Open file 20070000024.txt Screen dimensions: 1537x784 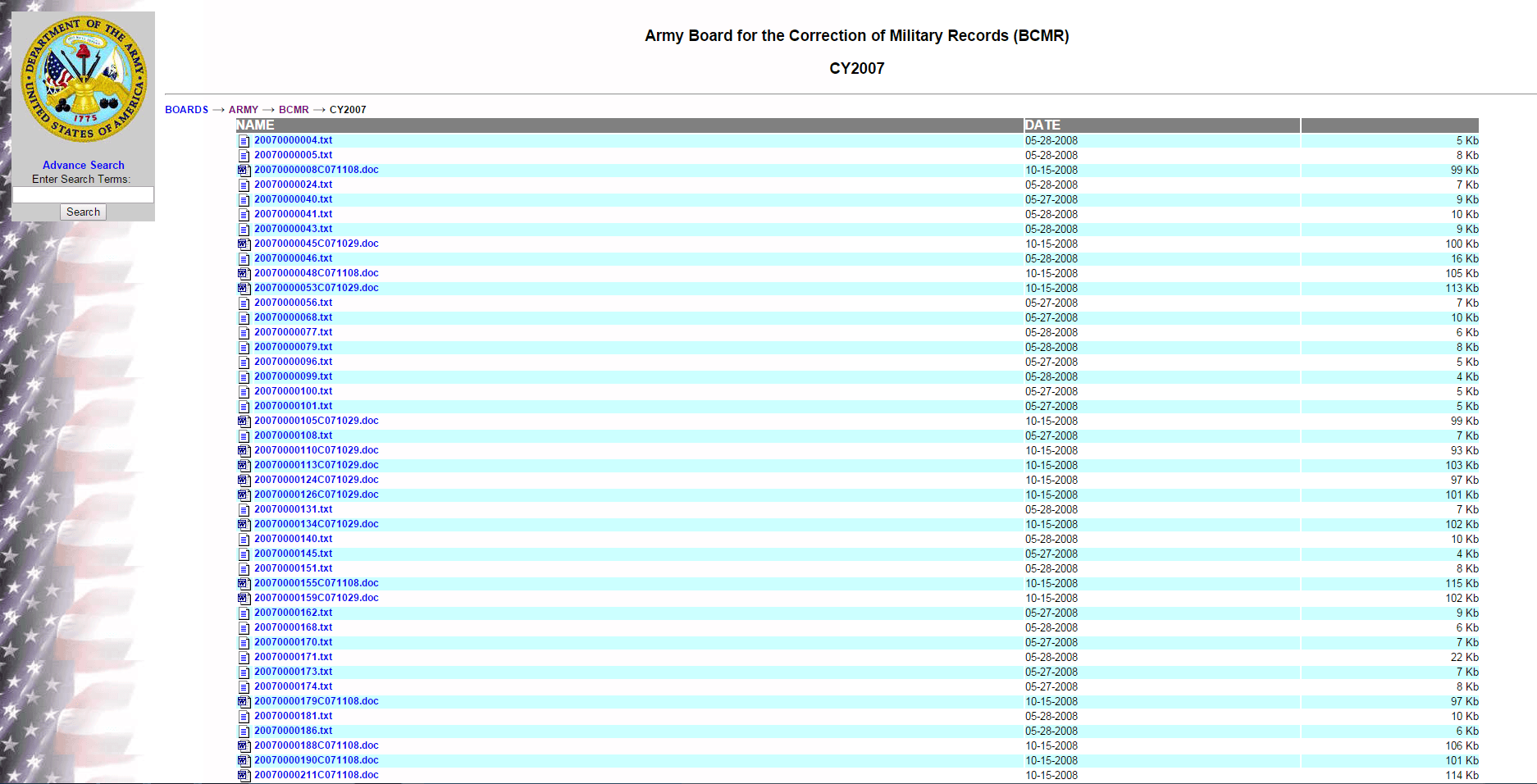(x=293, y=185)
